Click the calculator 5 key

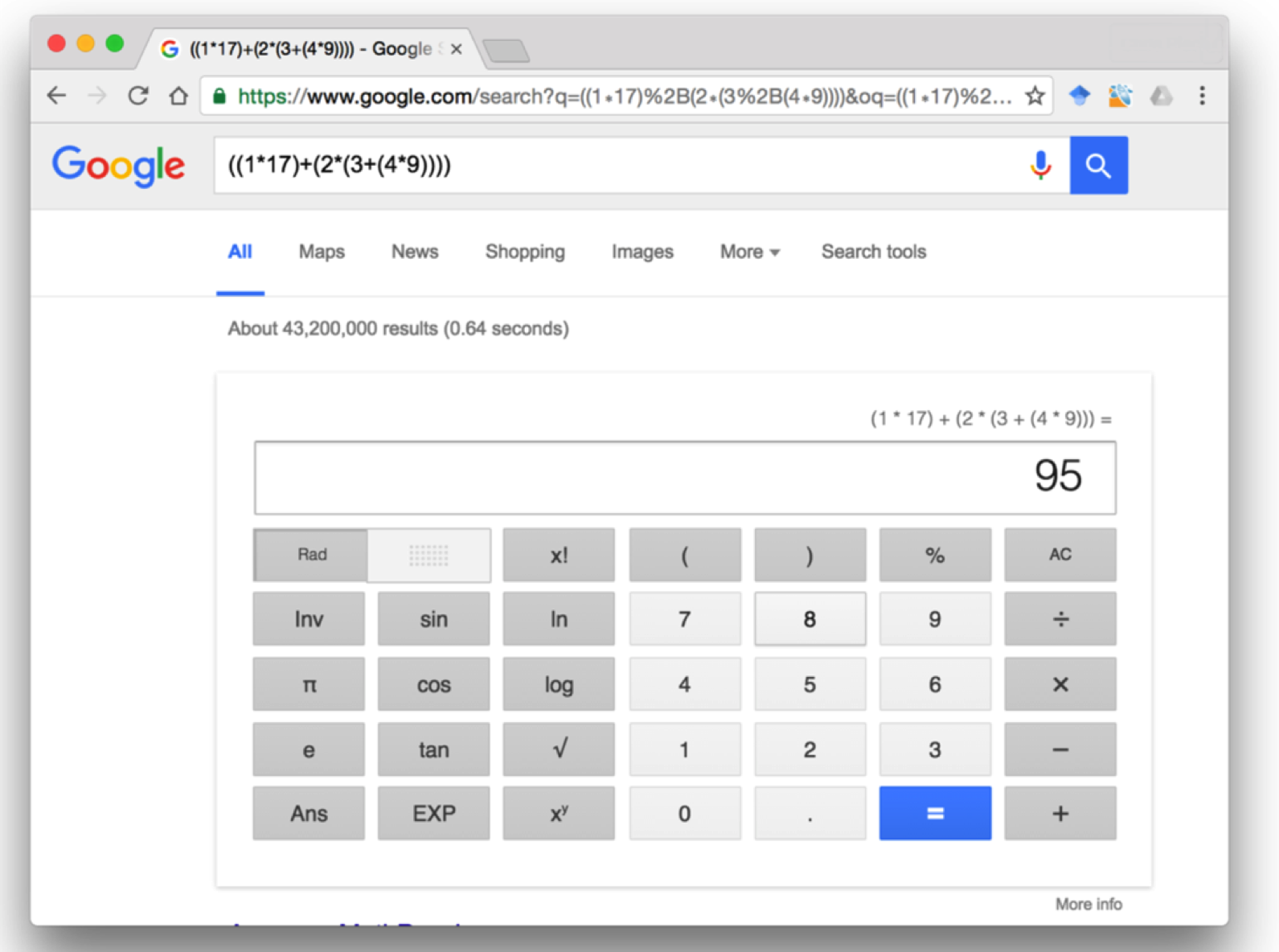coord(810,684)
